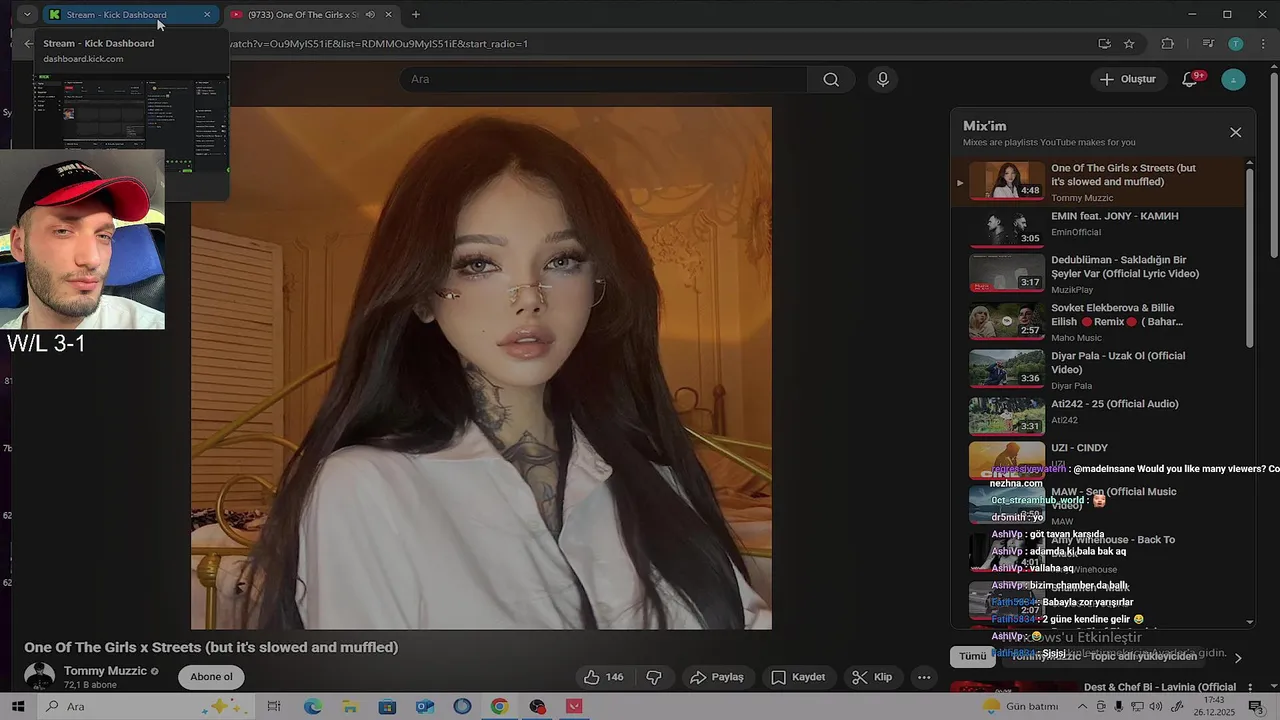Open Tommy Muzzic channel avatar

39,677
